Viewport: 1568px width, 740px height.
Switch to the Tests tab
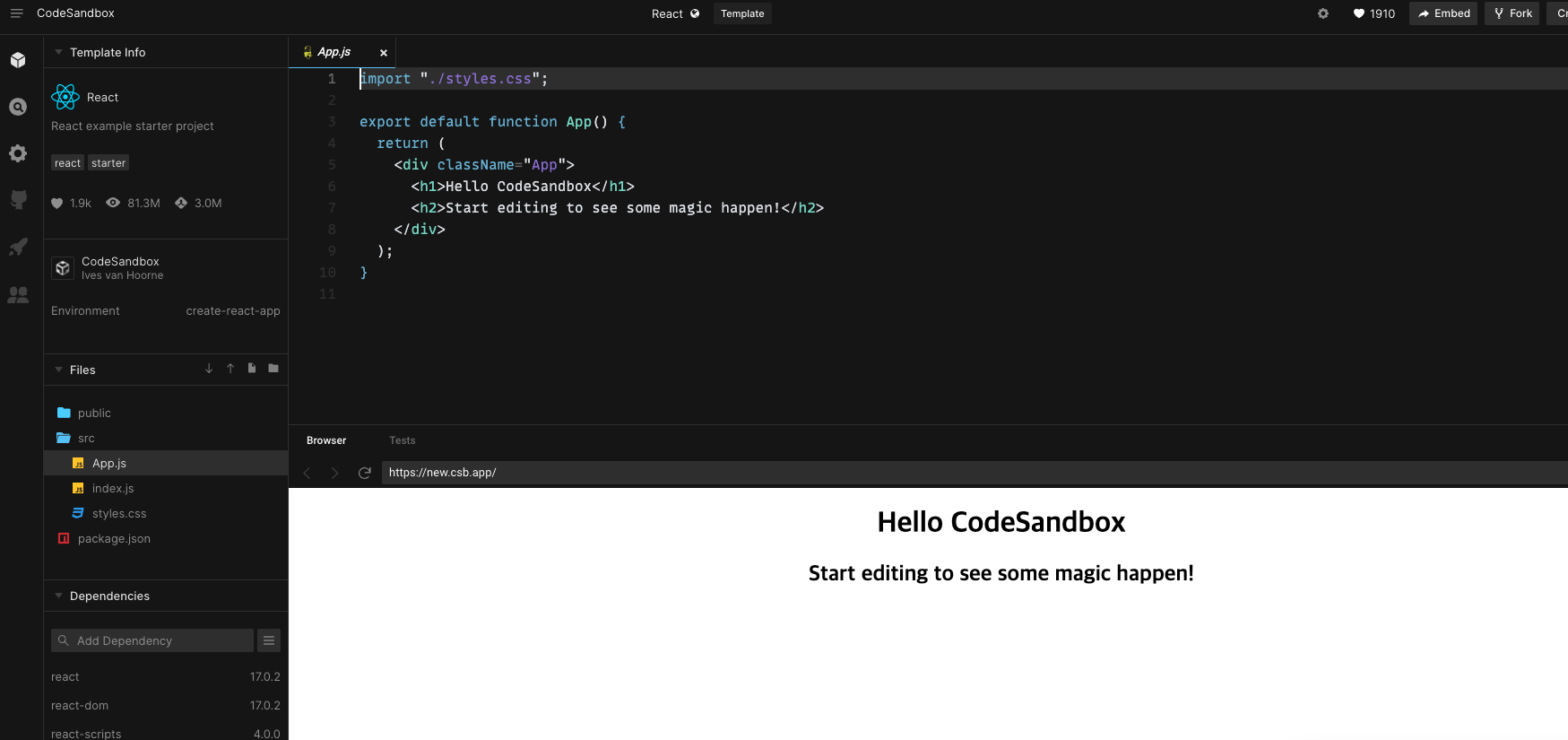click(403, 440)
